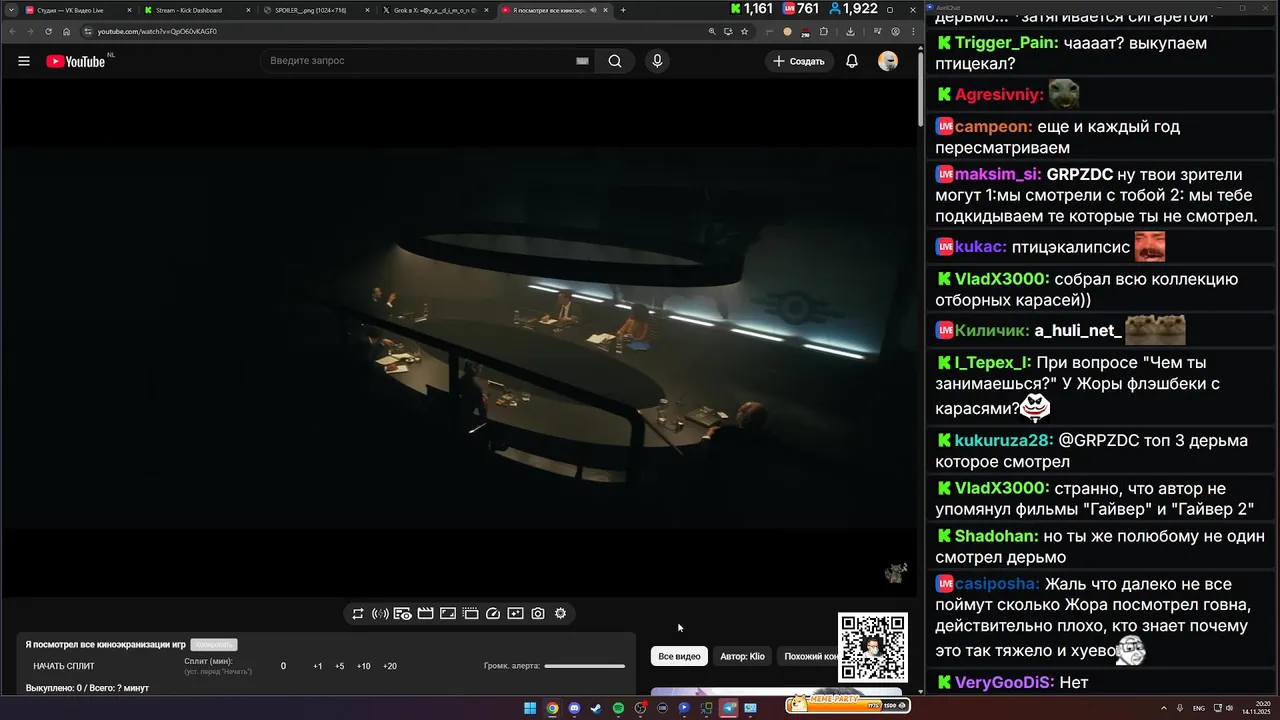Screen dimensions: 1280x720
Task: Click the MEME PARTY widget in the taskbar
Action: [x=847, y=704]
